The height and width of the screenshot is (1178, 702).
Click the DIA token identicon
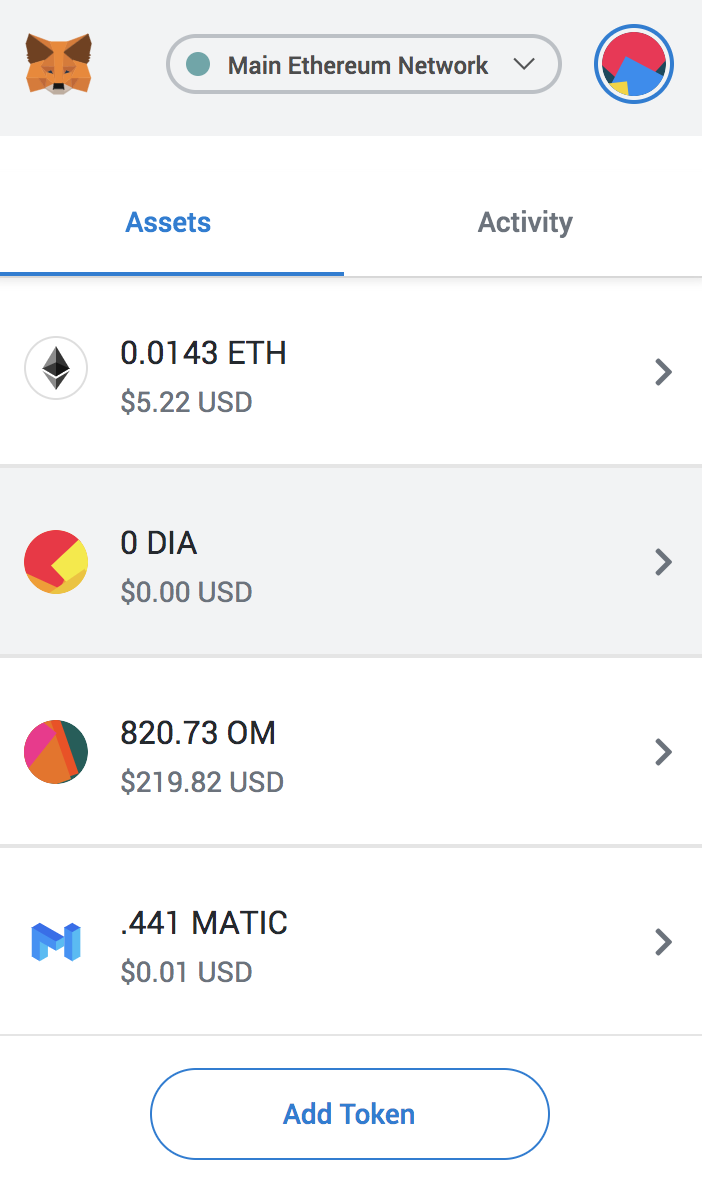pos(56,562)
